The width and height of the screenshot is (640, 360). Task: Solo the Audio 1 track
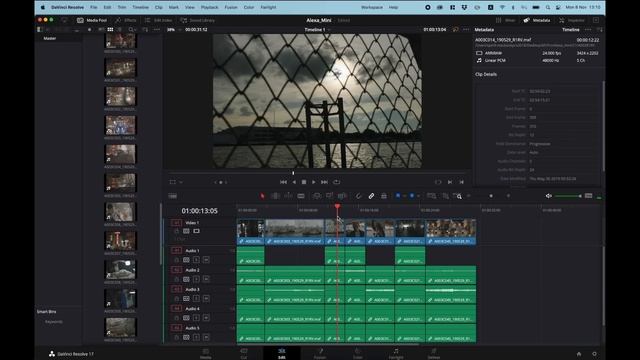196,260
